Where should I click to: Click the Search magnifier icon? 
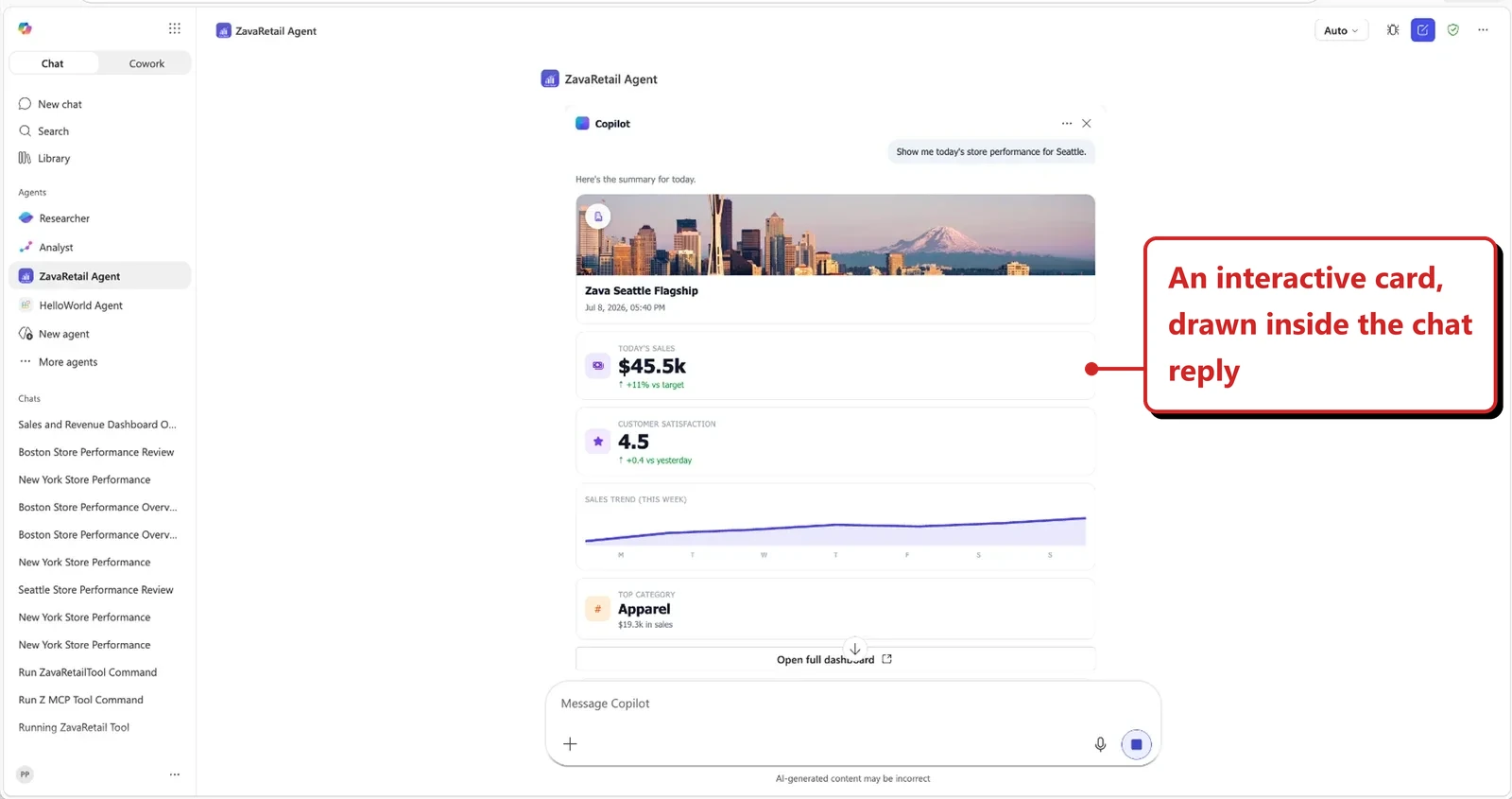pos(25,131)
